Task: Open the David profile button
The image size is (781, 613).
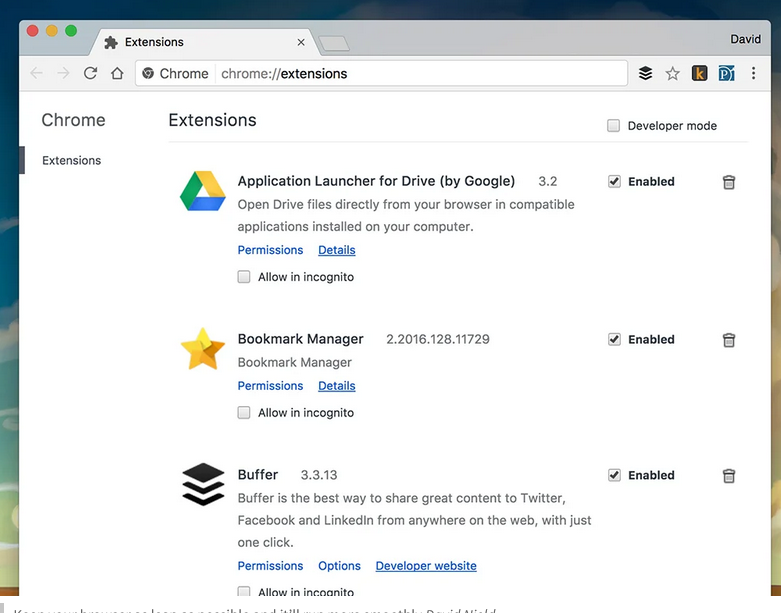Action: click(x=745, y=39)
